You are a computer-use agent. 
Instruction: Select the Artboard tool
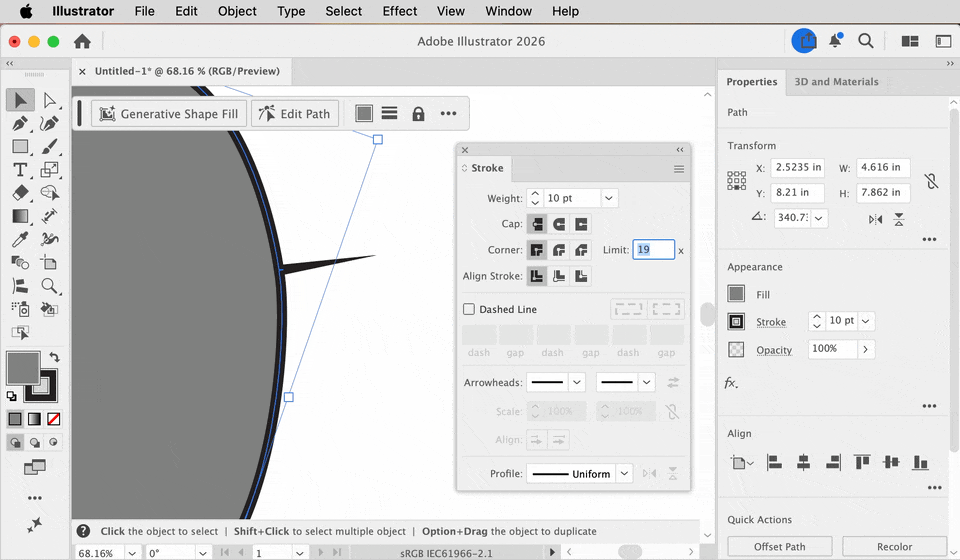pyautogui.click(x=50, y=263)
